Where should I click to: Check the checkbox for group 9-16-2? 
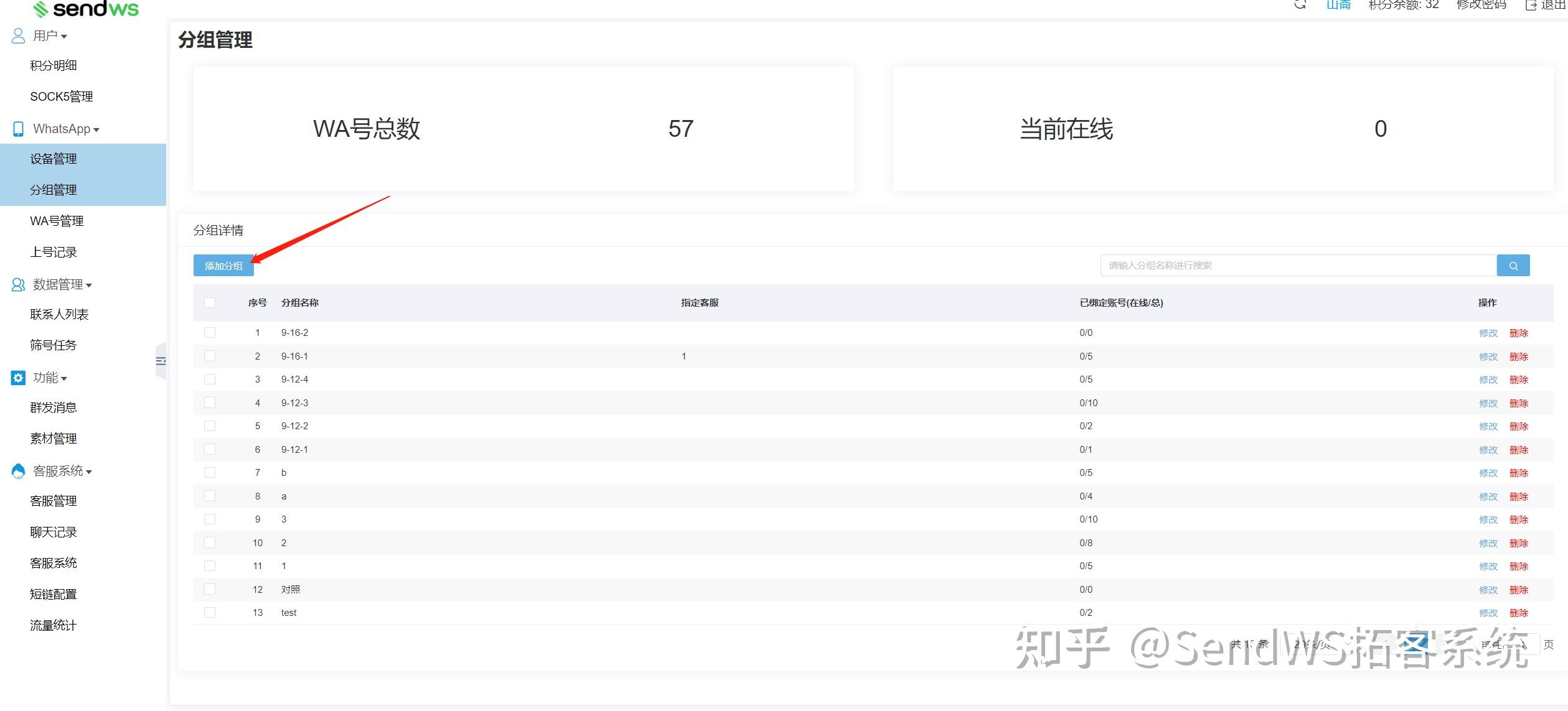[210, 333]
